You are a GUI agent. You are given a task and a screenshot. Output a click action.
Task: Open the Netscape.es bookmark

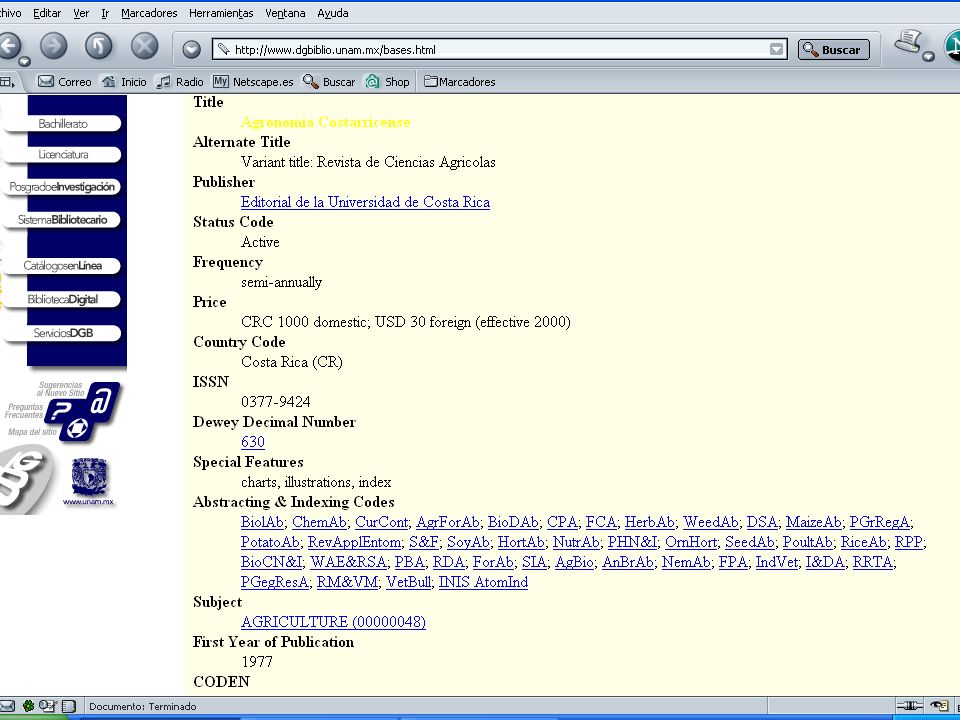[x=253, y=81]
